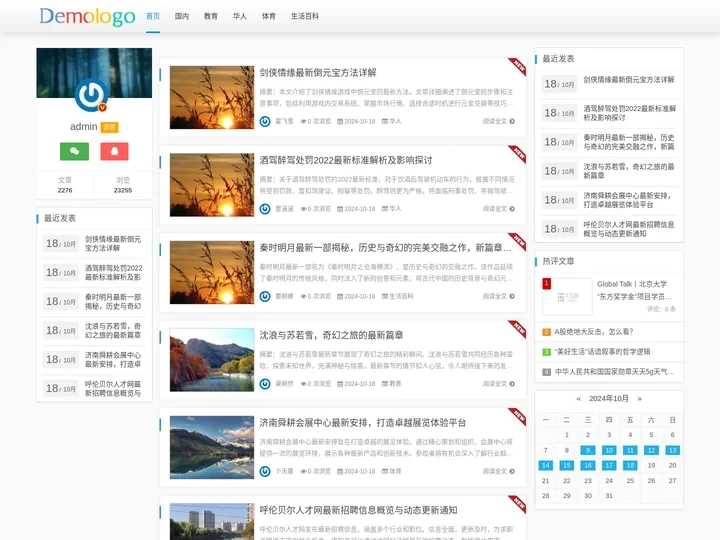Click the Demologo site logo

[87, 16]
